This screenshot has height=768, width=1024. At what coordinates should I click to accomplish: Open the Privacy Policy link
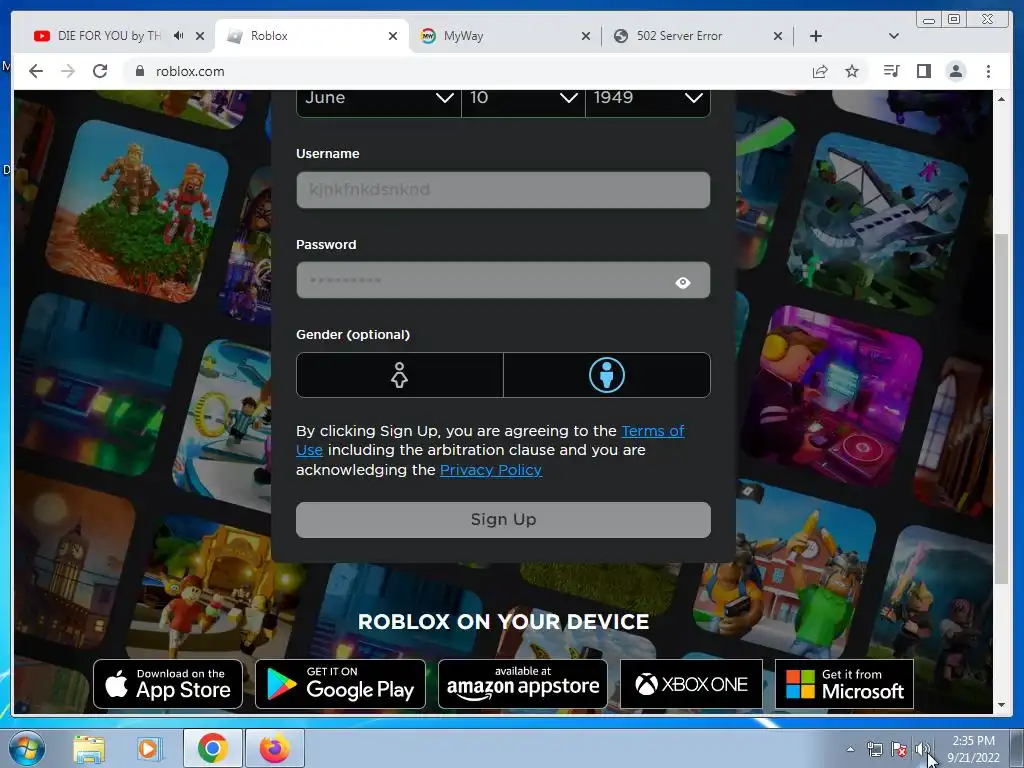490,470
